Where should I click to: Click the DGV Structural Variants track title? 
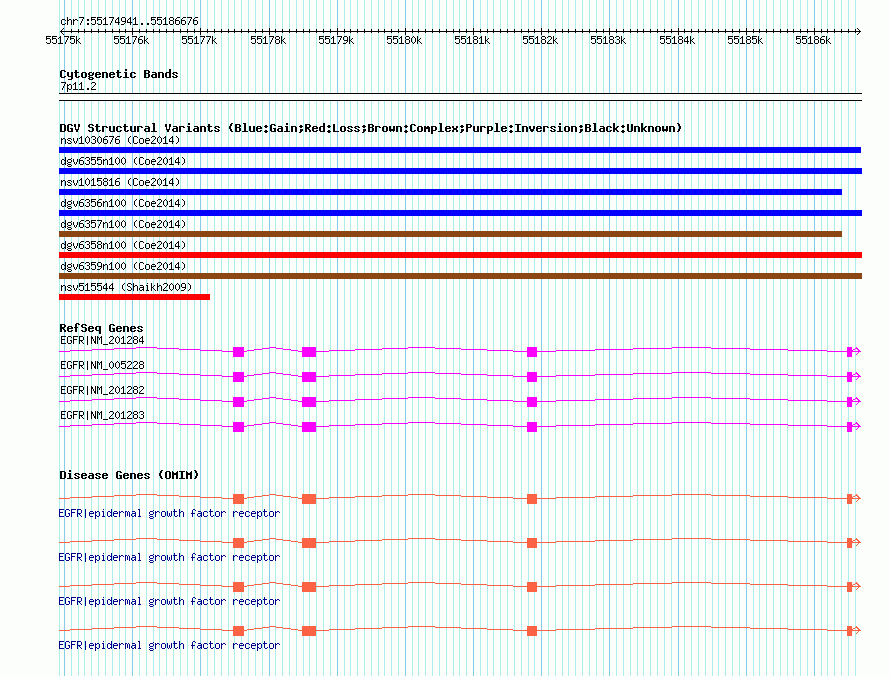point(371,128)
